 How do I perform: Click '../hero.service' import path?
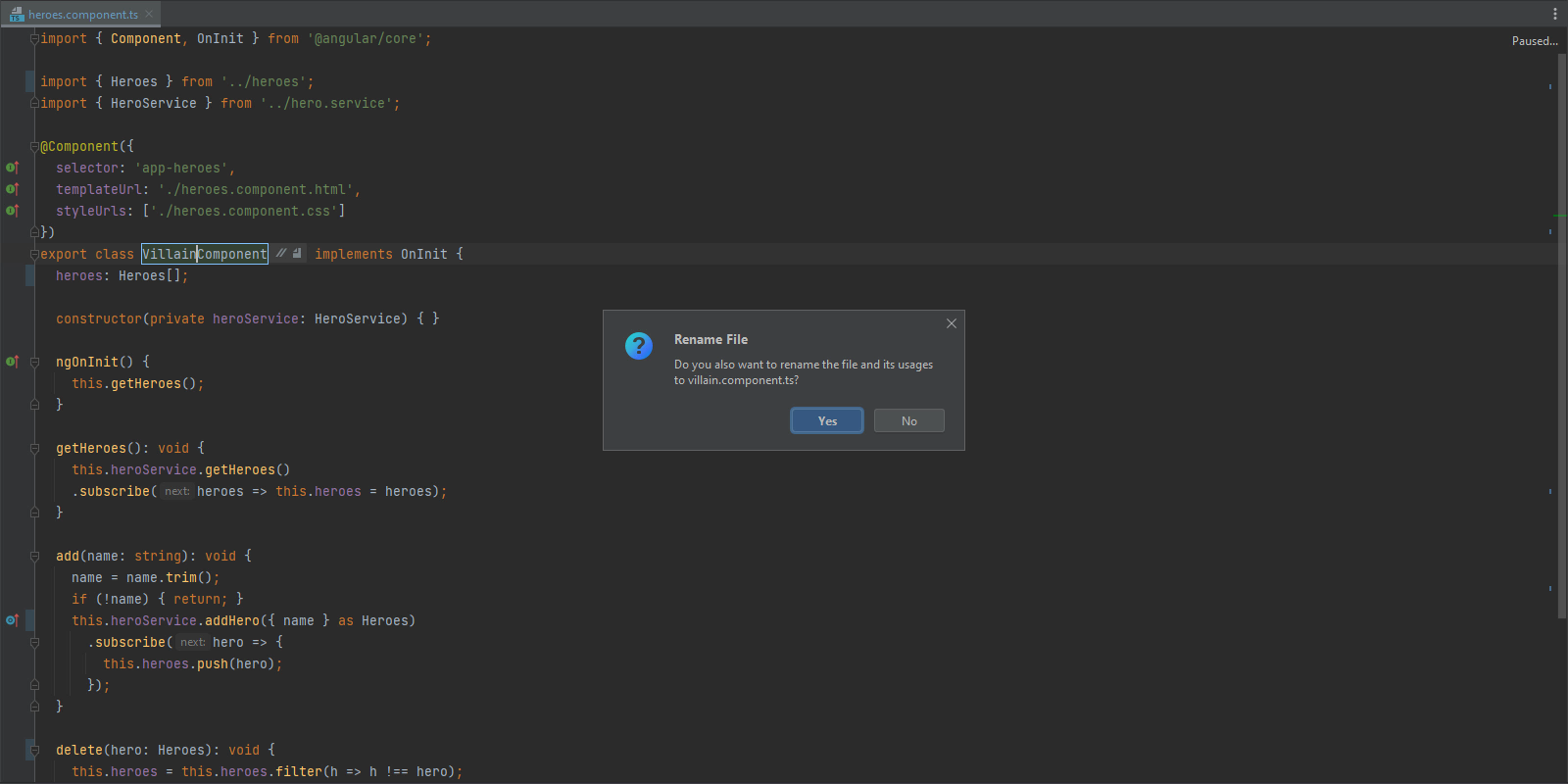325,103
